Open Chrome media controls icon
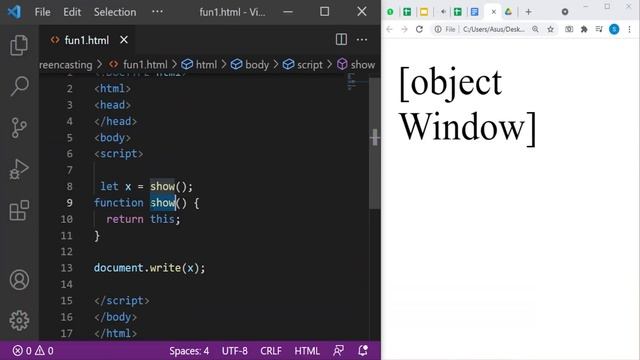 tap(599, 29)
